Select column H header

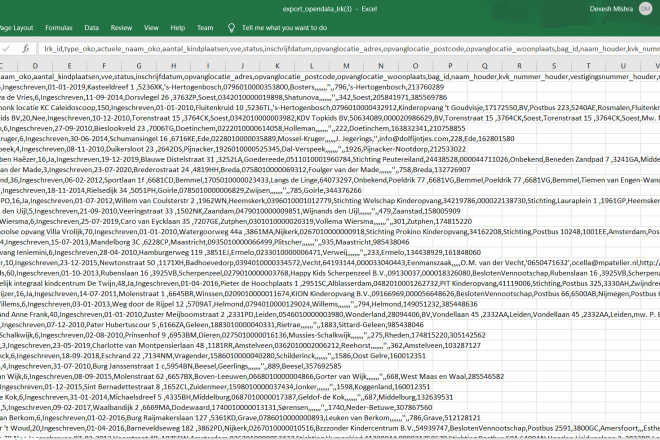173,66
